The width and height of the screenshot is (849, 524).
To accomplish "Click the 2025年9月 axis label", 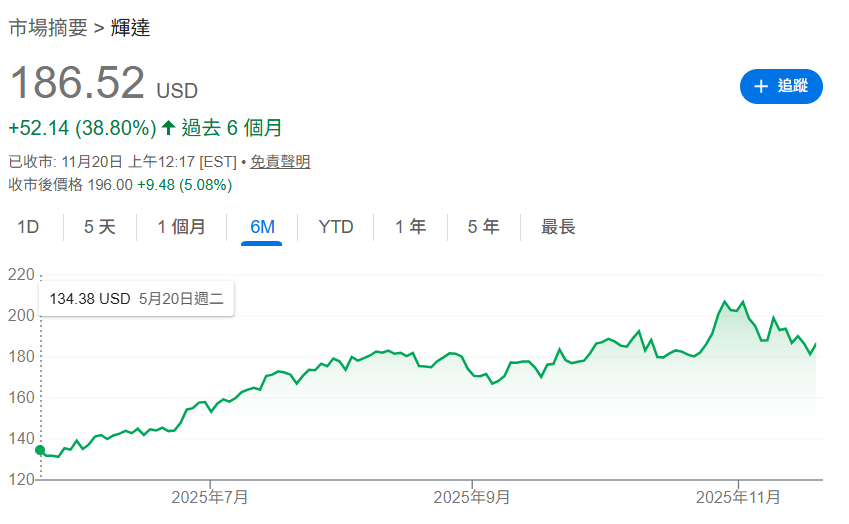I will (472, 497).
